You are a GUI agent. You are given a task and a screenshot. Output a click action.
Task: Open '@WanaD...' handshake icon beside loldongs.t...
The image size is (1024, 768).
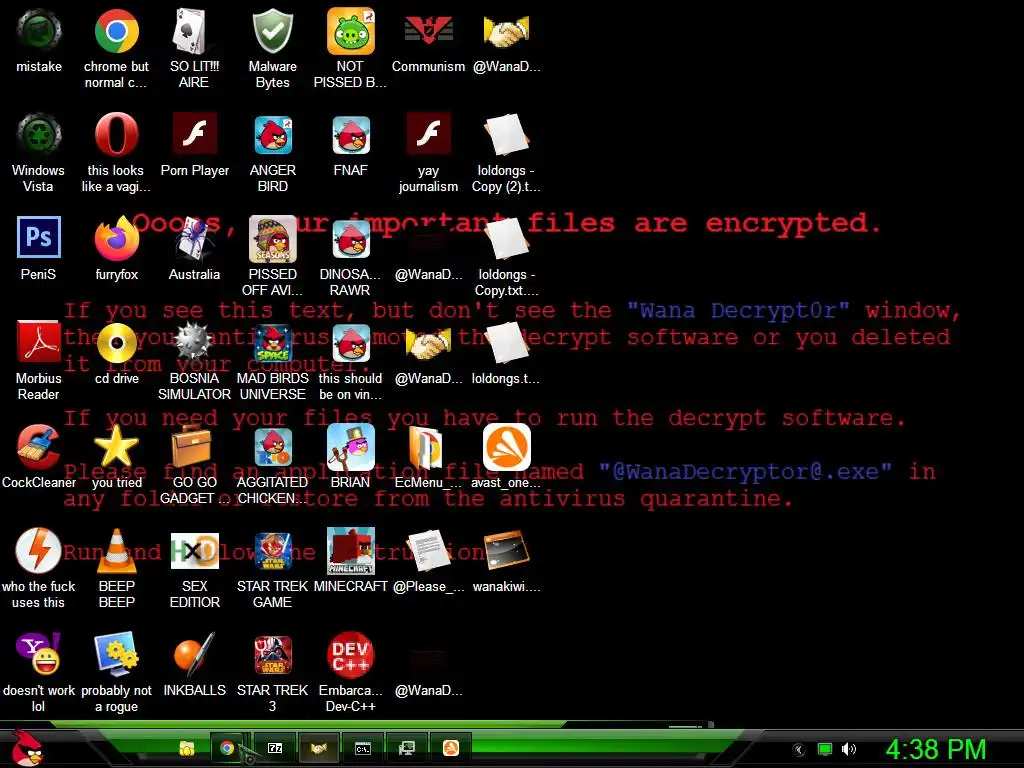pyautogui.click(x=428, y=343)
